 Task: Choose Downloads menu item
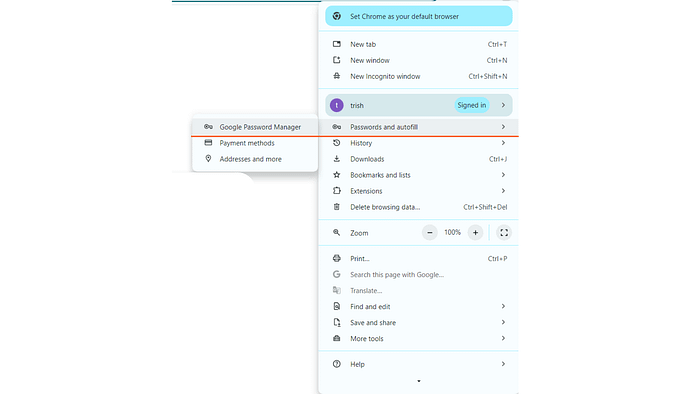coord(419,159)
